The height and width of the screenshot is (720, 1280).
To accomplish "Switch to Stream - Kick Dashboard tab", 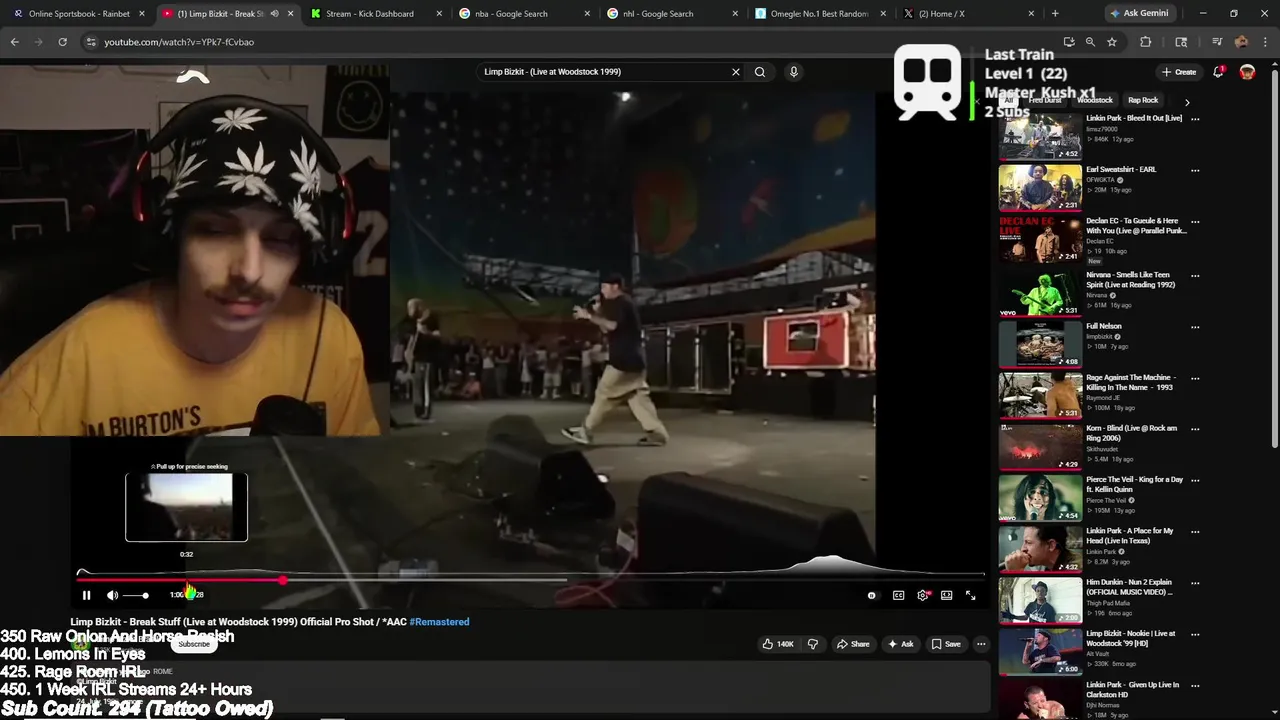I will point(376,14).
